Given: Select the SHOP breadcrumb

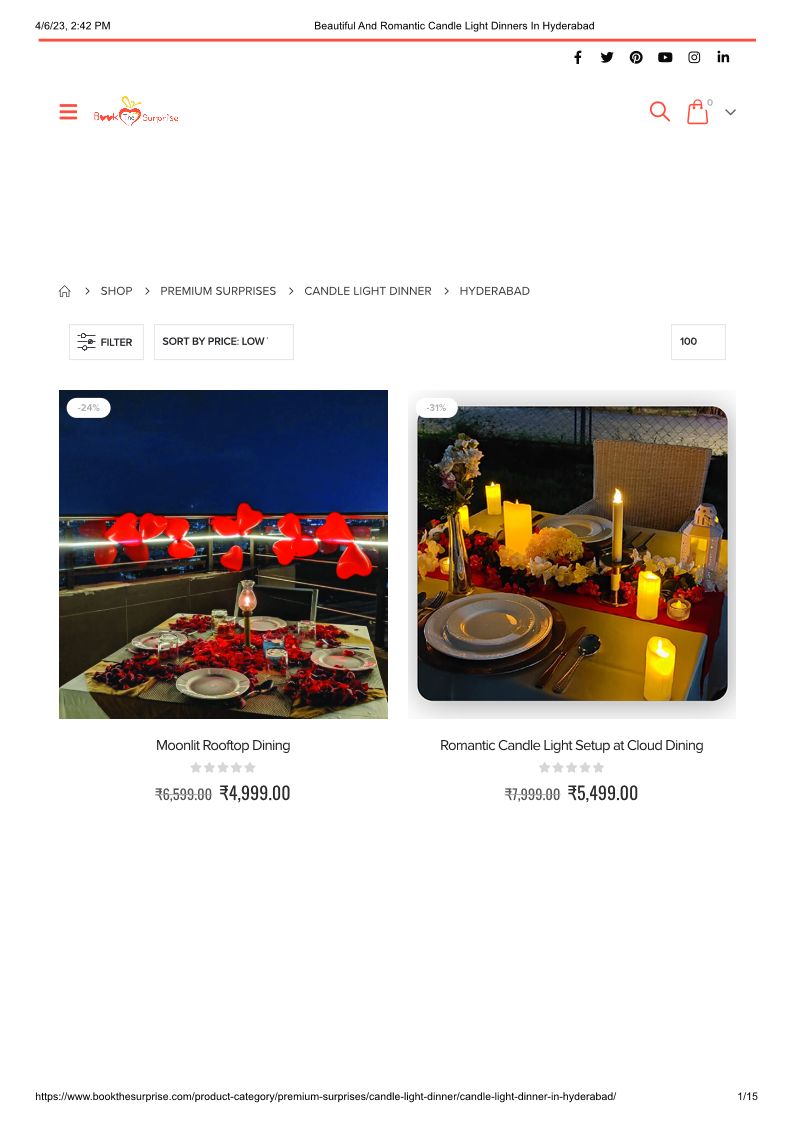Looking at the screenshot, I should [x=116, y=291].
